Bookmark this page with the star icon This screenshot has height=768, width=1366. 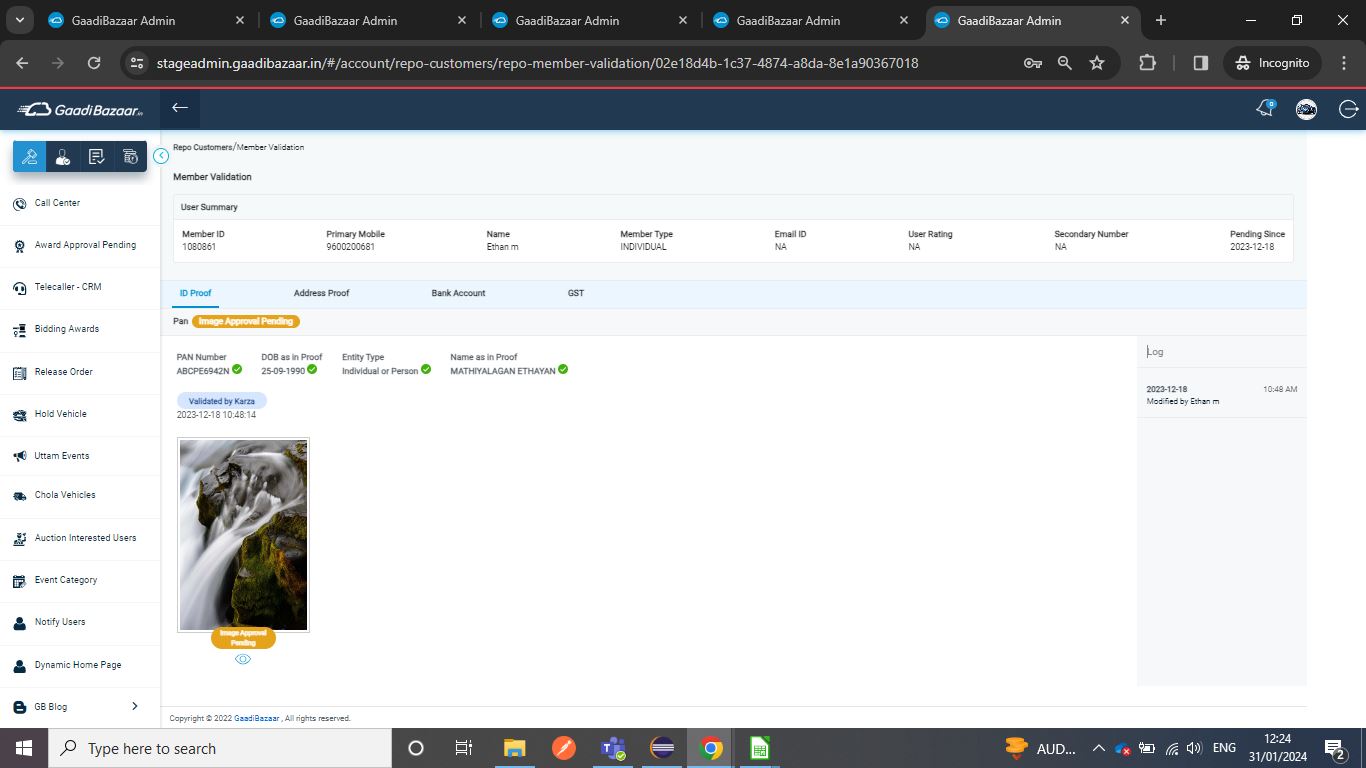(x=1097, y=63)
